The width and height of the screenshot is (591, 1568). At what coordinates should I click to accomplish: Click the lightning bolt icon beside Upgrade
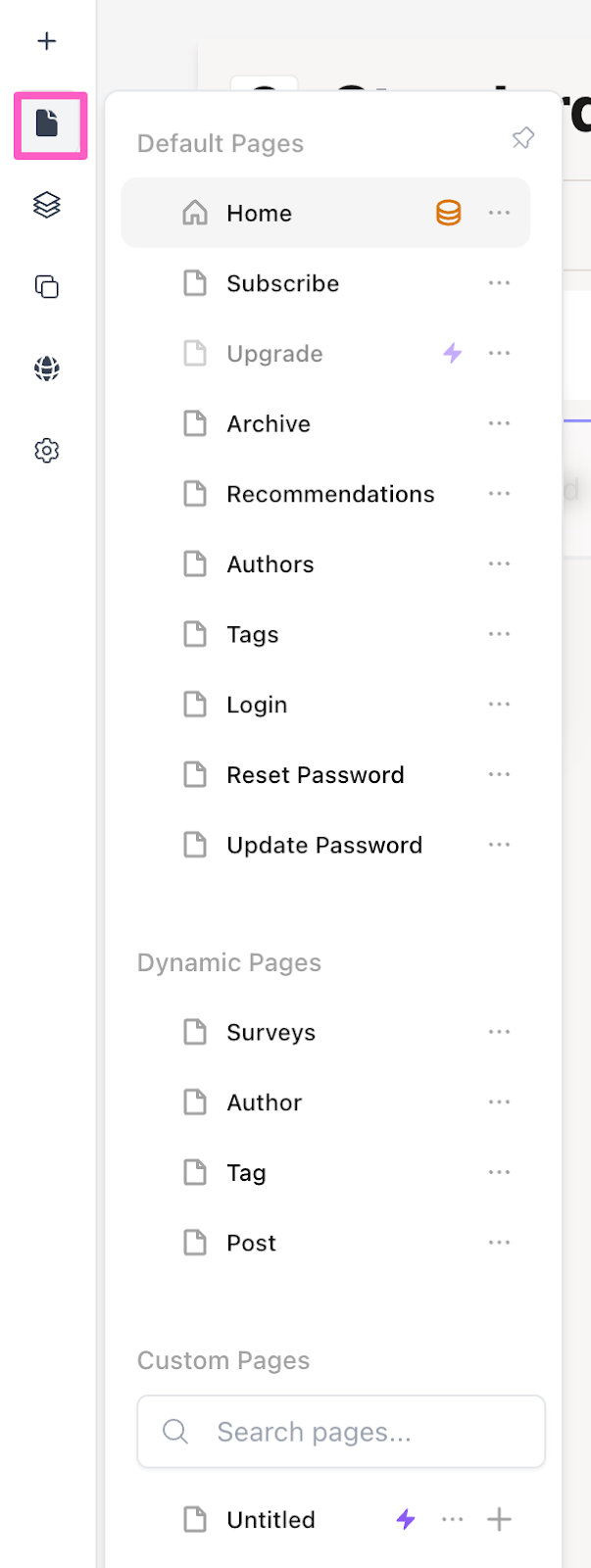coord(452,353)
